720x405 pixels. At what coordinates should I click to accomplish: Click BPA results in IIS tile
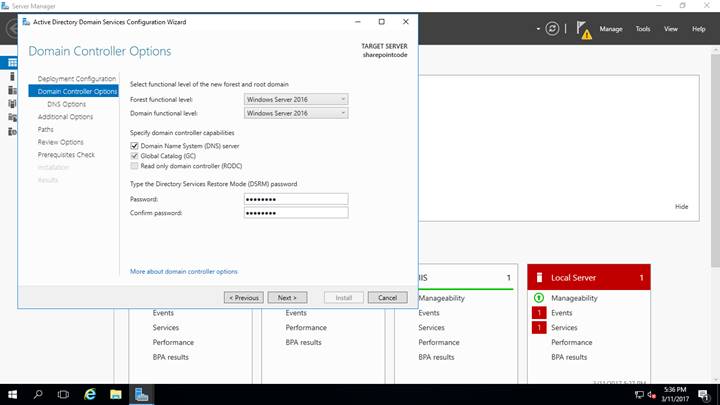(x=436, y=357)
